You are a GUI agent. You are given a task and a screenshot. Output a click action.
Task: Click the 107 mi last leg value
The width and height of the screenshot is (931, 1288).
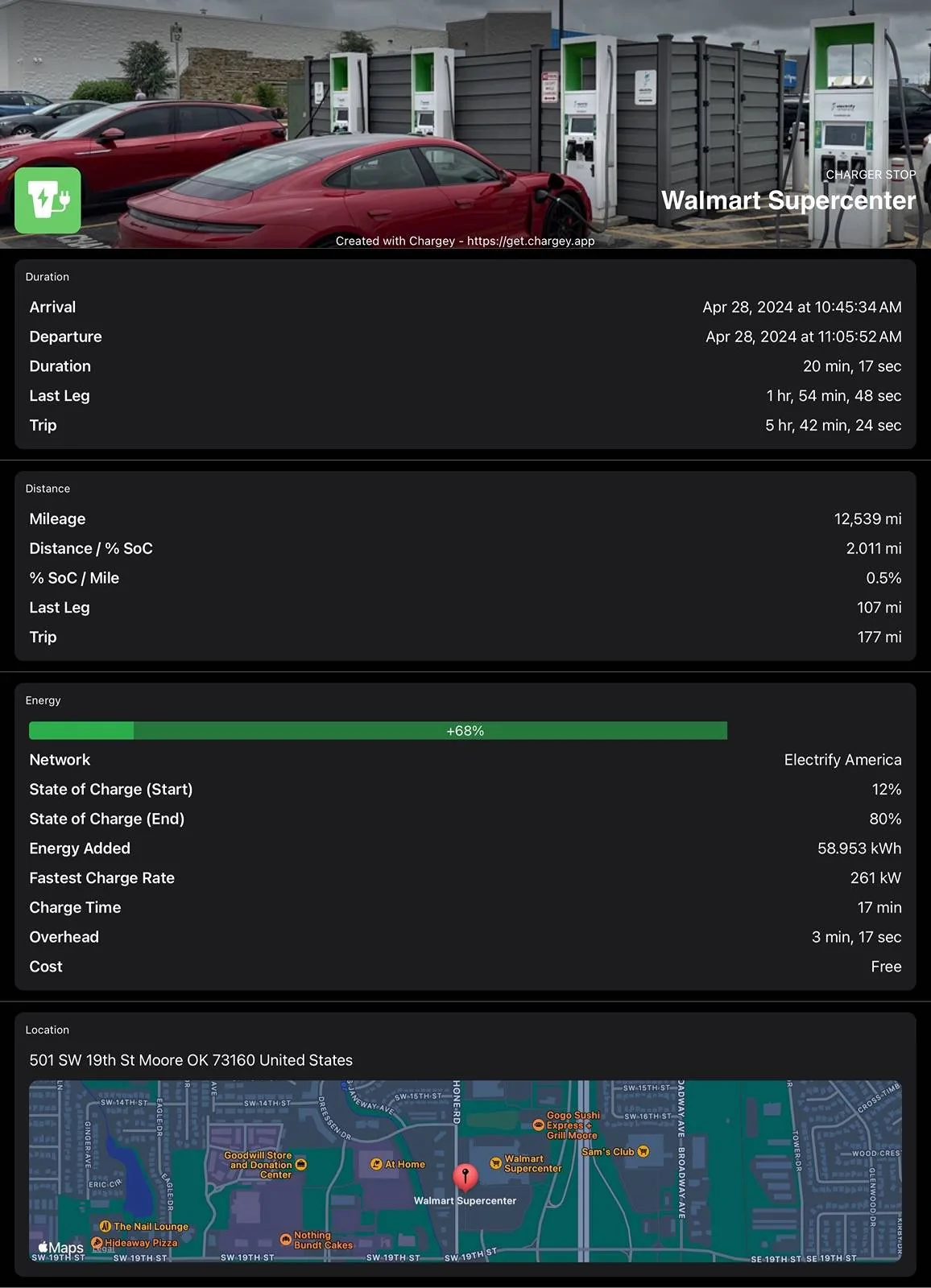point(879,607)
